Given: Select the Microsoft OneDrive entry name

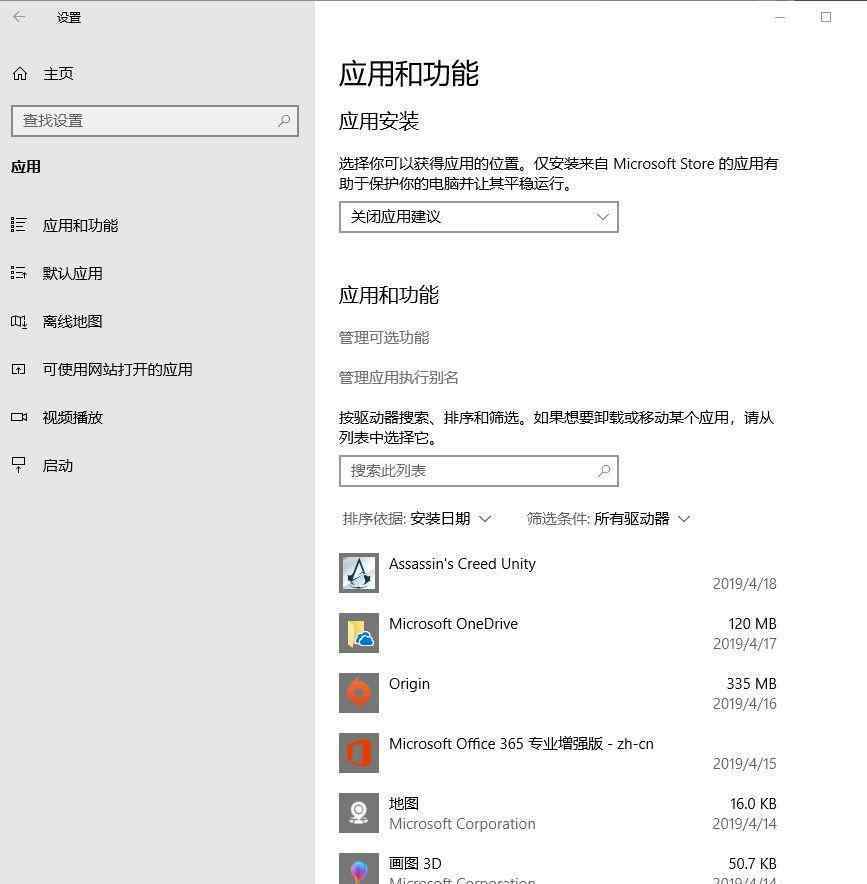Looking at the screenshot, I should point(453,624).
